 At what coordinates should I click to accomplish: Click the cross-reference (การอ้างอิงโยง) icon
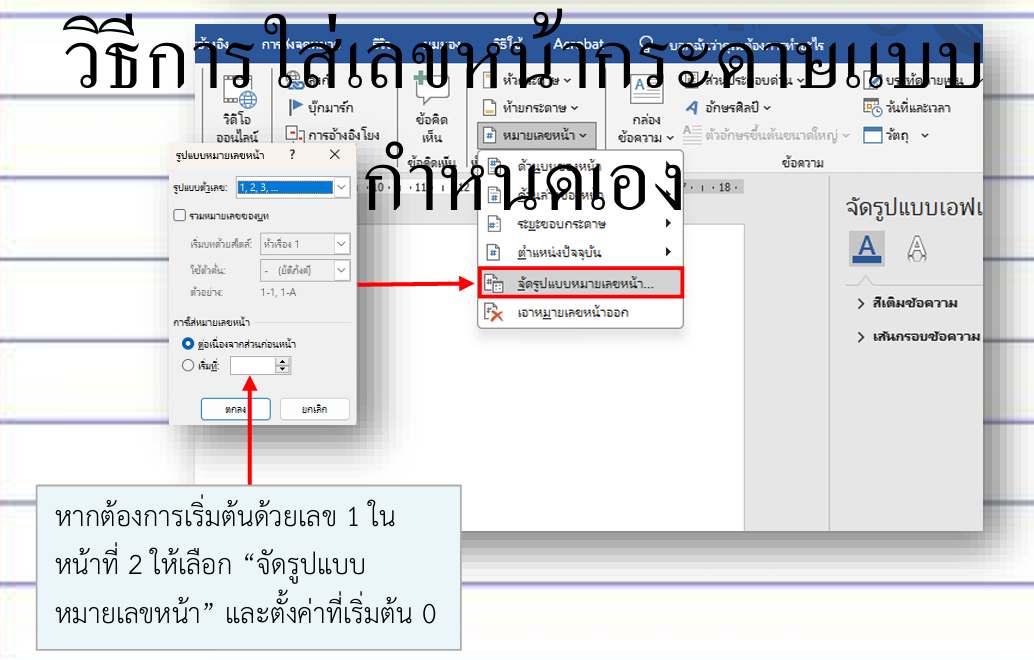click(x=295, y=133)
